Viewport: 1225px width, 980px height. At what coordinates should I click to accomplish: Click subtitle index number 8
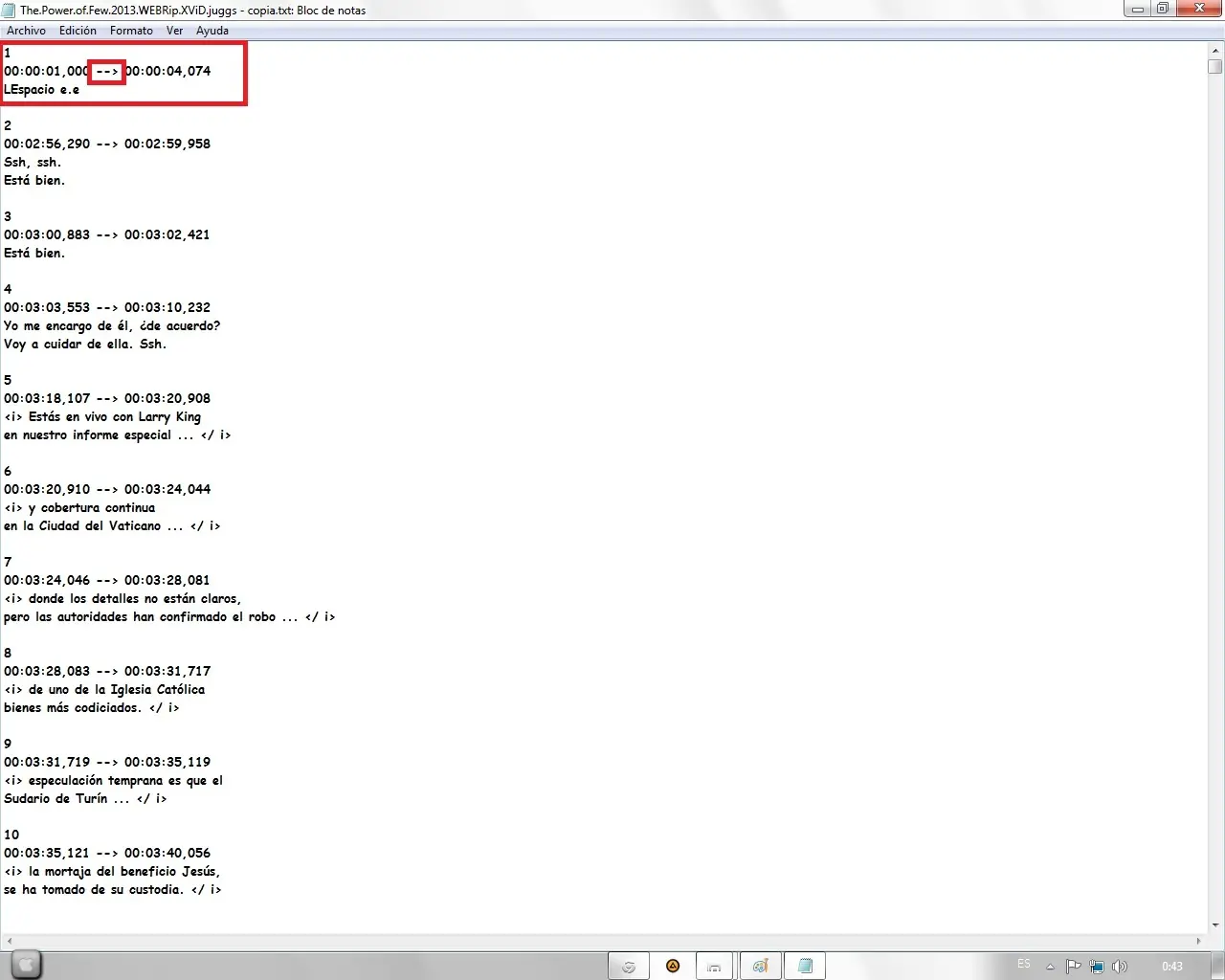8,654
